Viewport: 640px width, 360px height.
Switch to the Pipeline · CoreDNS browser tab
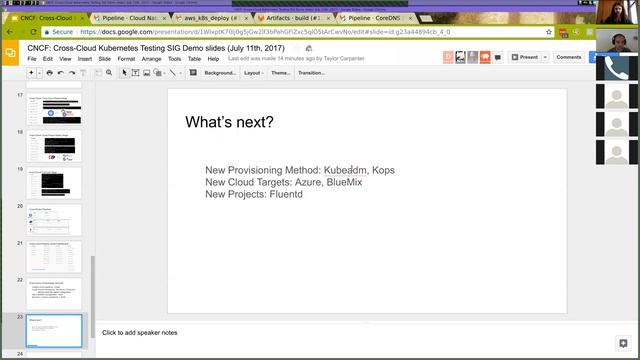376,18
